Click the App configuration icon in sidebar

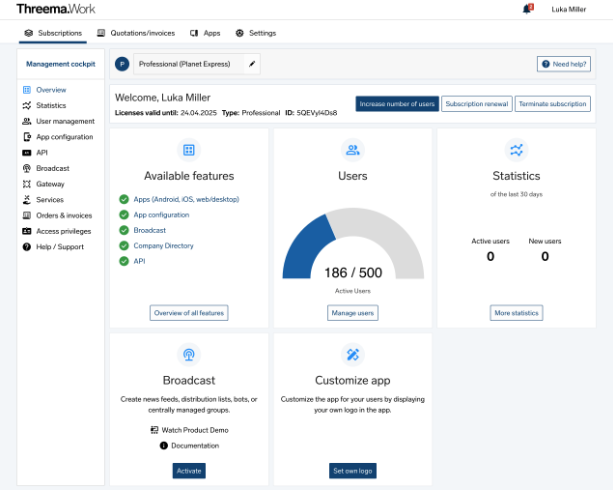click(x=27, y=137)
